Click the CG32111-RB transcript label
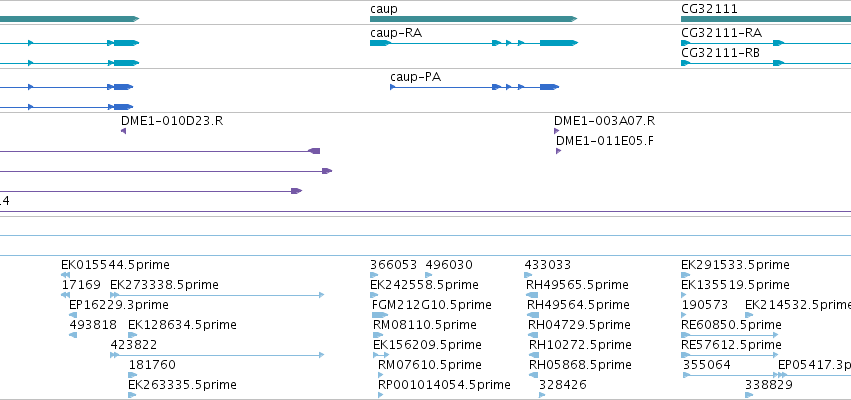Screen dimensions: 851x400 click(x=720, y=53)
